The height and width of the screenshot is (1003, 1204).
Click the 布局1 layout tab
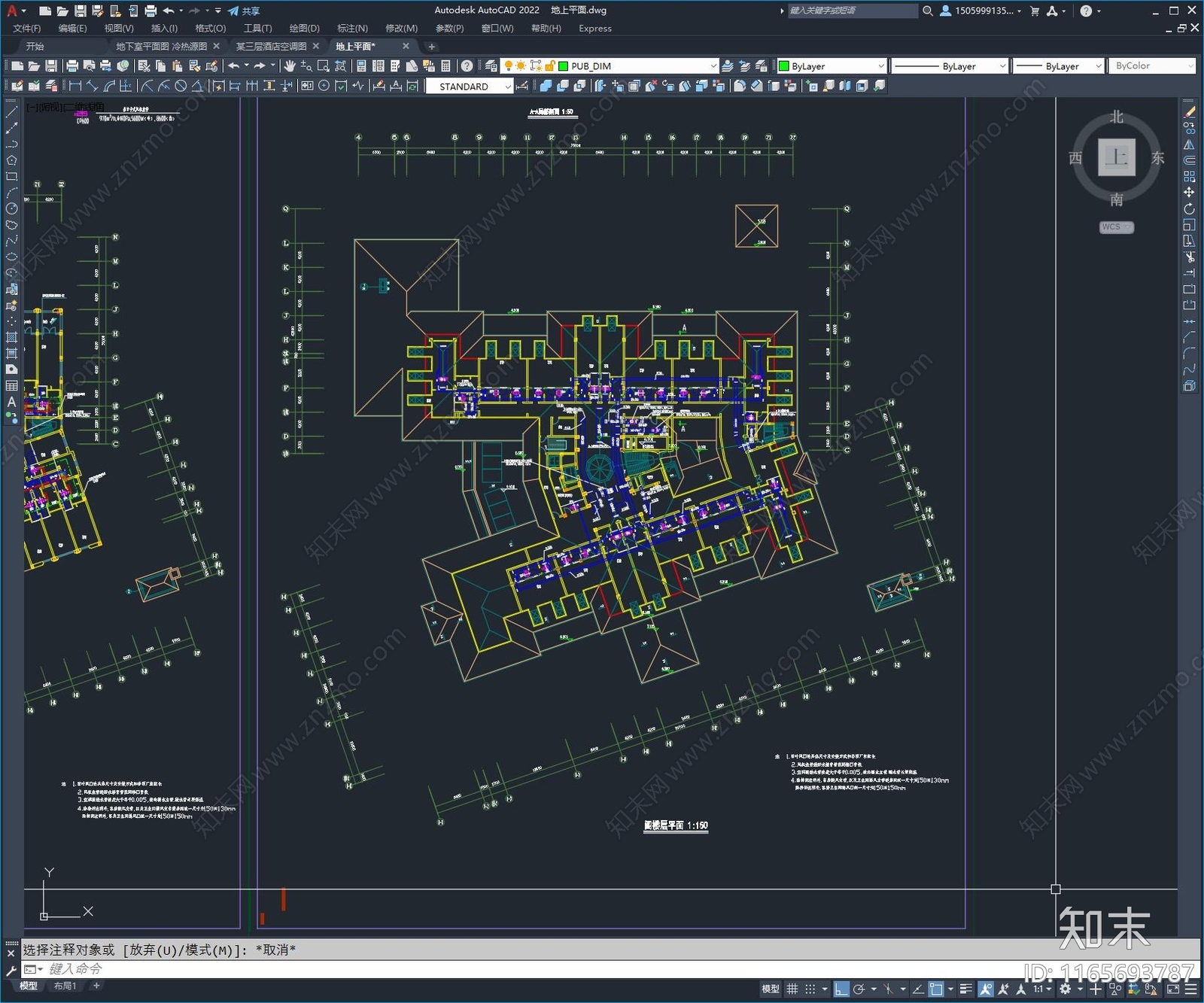tap(65, 986)
